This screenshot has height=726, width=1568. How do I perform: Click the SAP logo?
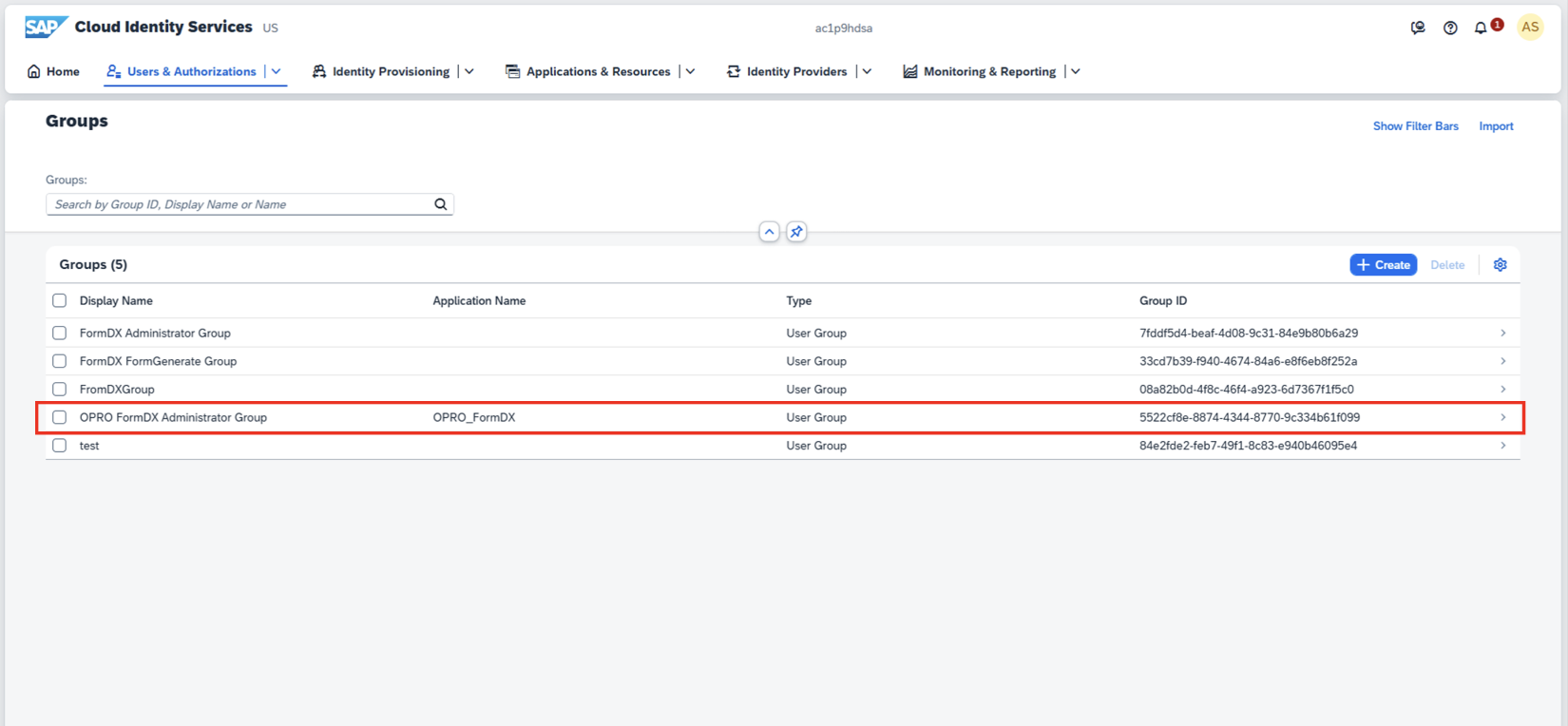pyautogui.click(x=45, y=27)
